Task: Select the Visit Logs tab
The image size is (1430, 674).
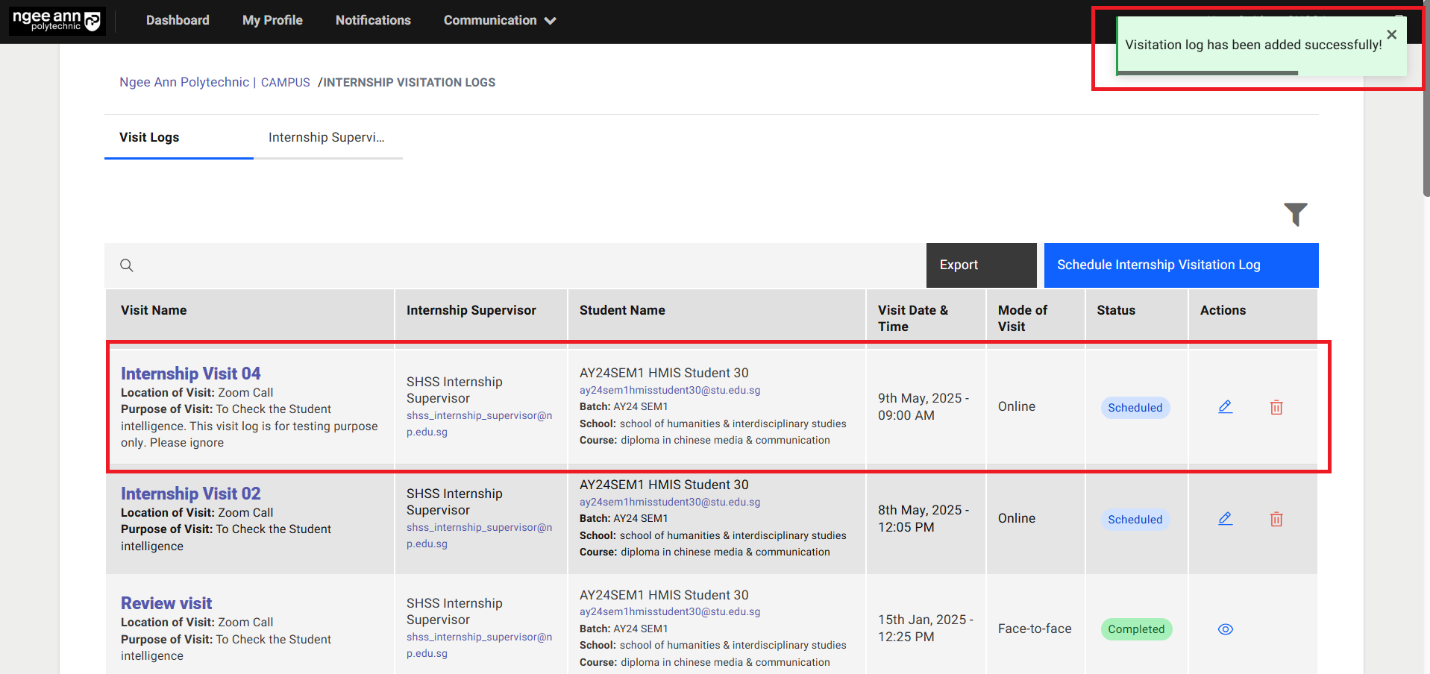Action: (149, 137)
